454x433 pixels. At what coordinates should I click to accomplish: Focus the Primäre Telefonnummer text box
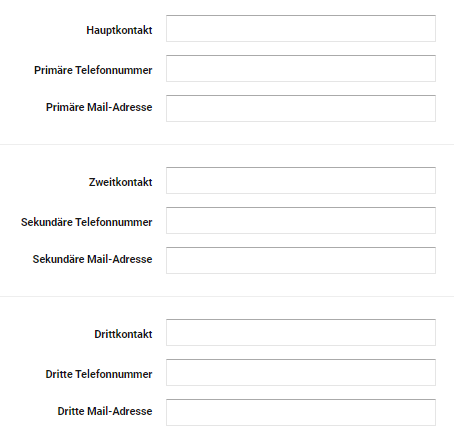301,69
